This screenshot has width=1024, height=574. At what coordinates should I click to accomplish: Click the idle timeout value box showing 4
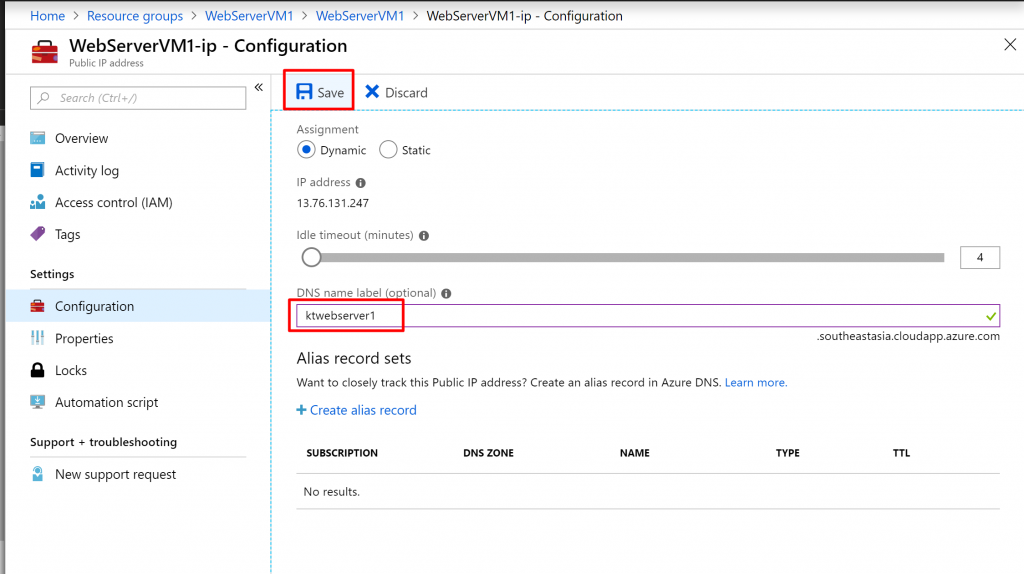click(980, 257)
